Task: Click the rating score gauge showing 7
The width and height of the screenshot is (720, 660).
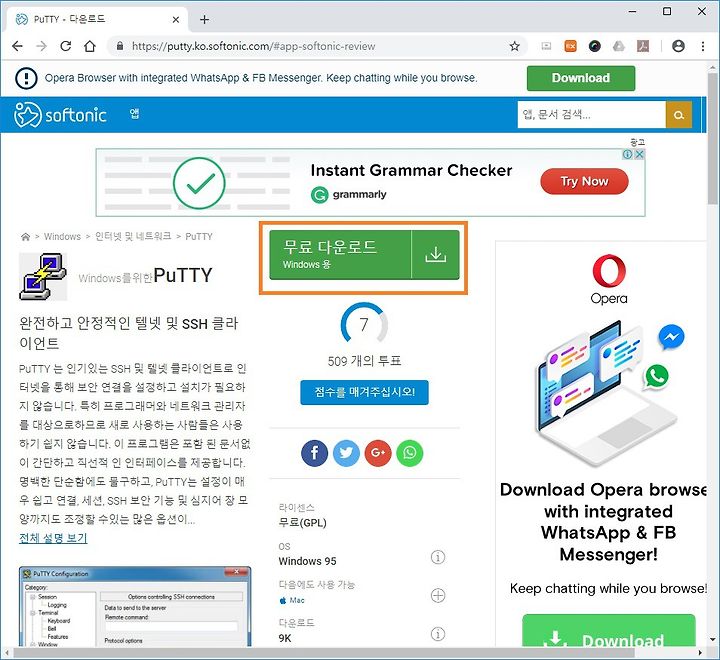Action: (x=364, y=323)
